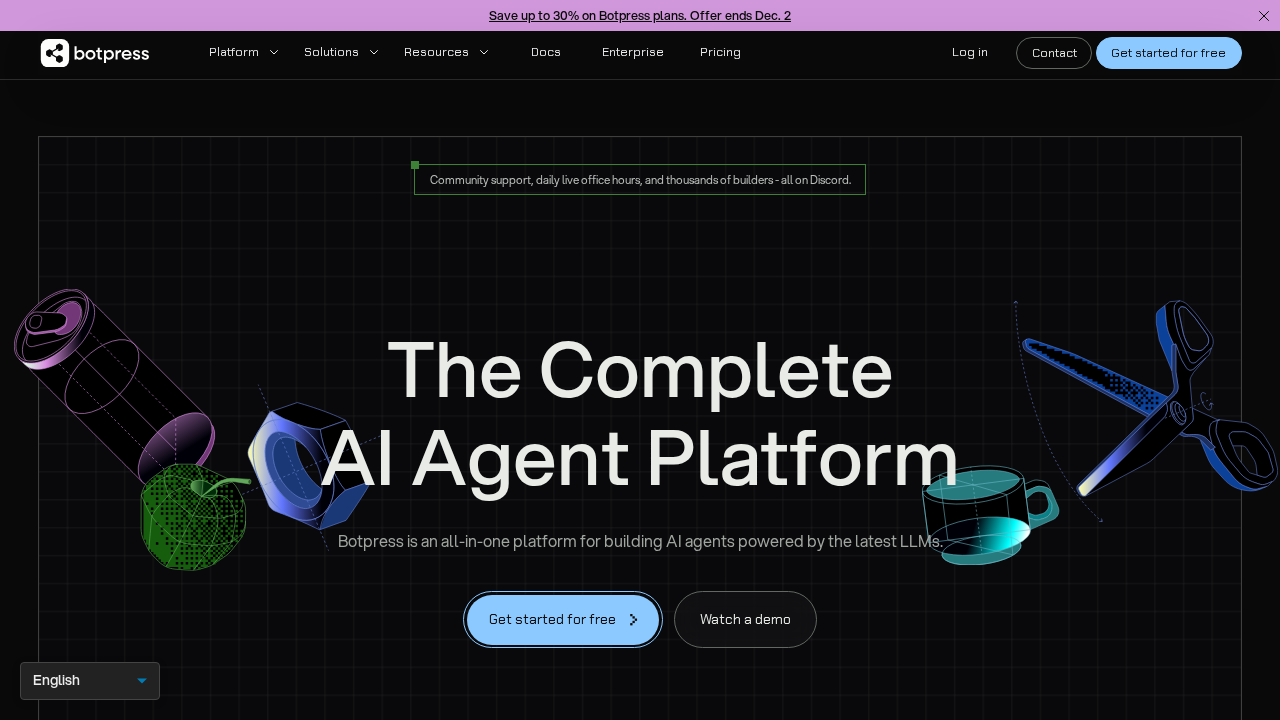
Task: Click the Botpress logo
Action: click(94, 53)
